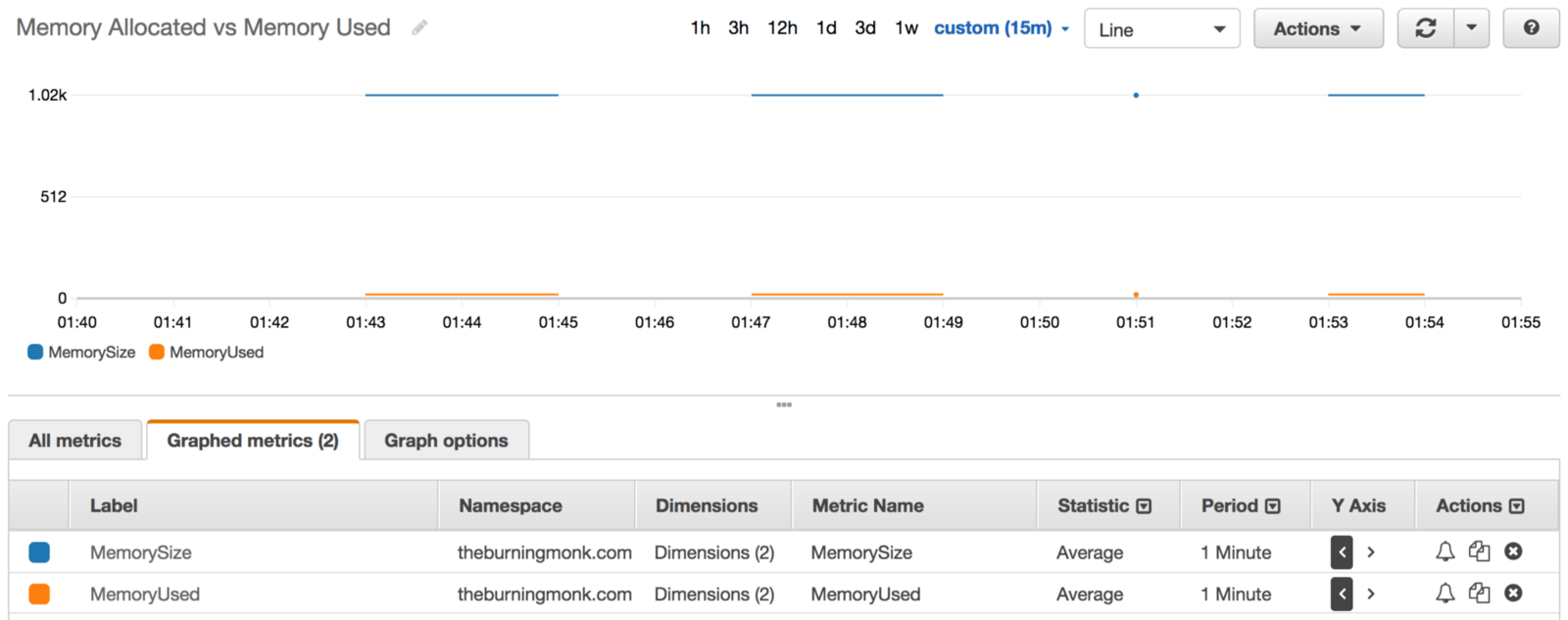Viewport: 1568px width, 620px height.
Task: Move MemorySize to the right Y axis
Action: click(x=1371, y=552)
